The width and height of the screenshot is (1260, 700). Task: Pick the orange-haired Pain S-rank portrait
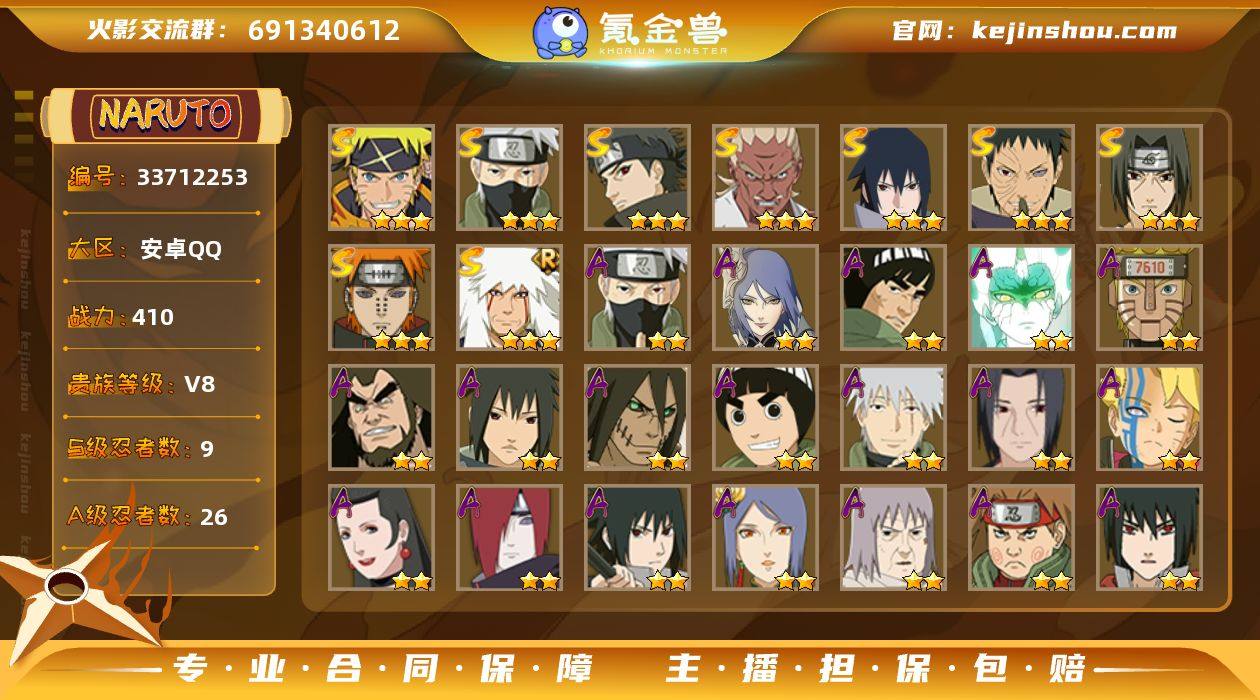[381, 298]
